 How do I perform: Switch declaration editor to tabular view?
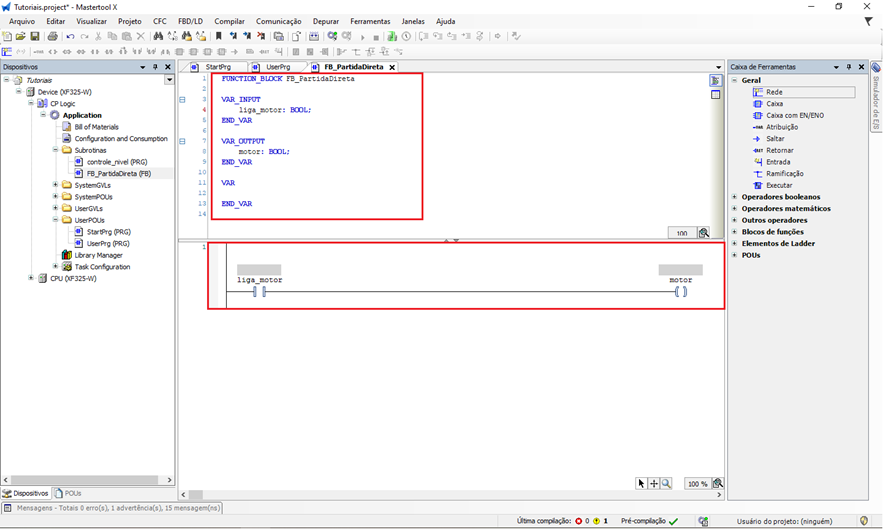pos(715,95)
